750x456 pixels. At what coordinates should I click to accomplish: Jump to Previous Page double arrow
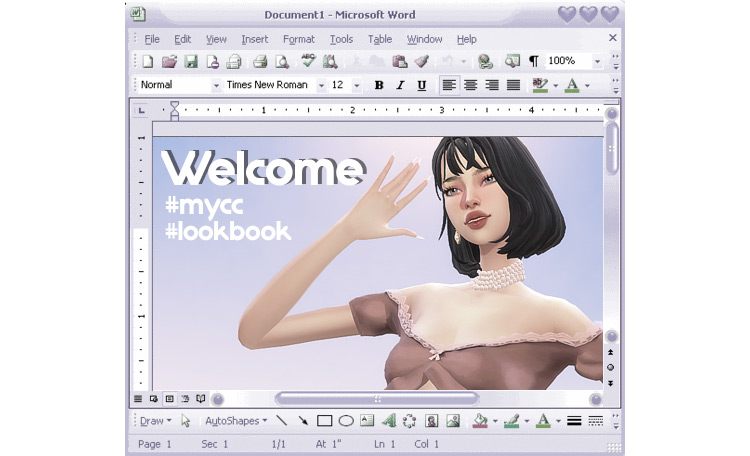pos(610,352)
